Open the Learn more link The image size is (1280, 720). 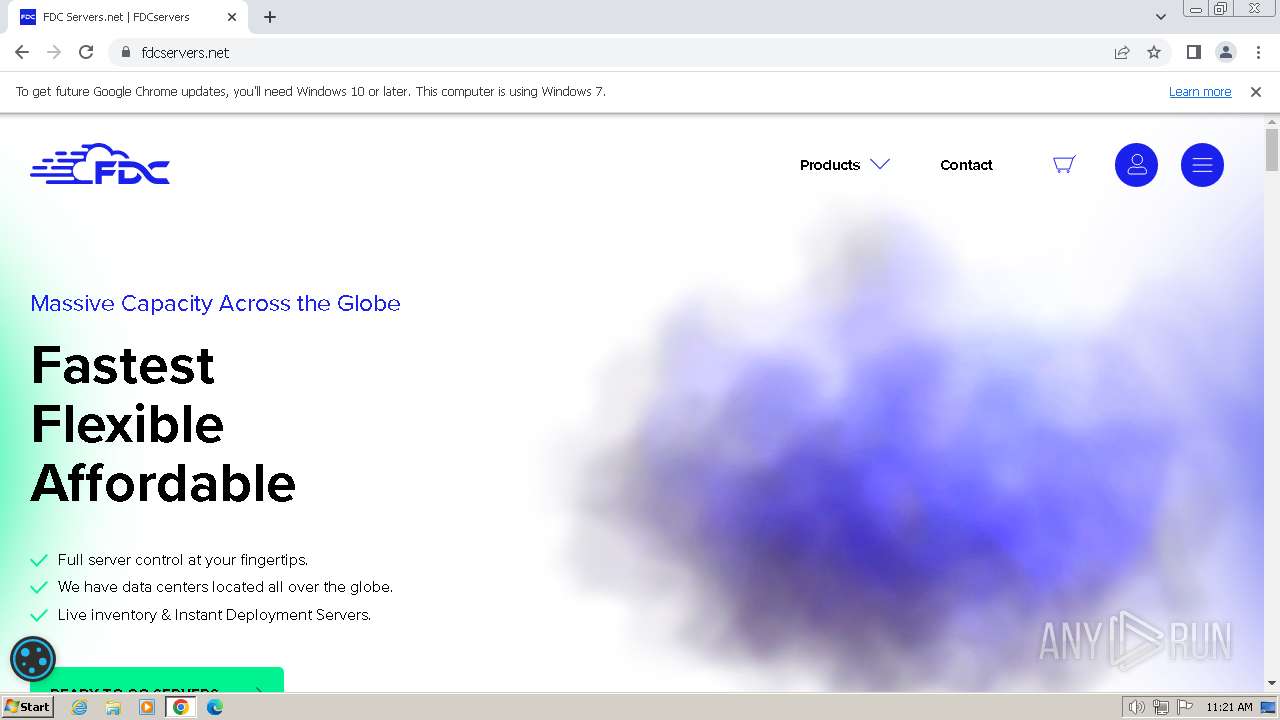(x=1200, y=91)
